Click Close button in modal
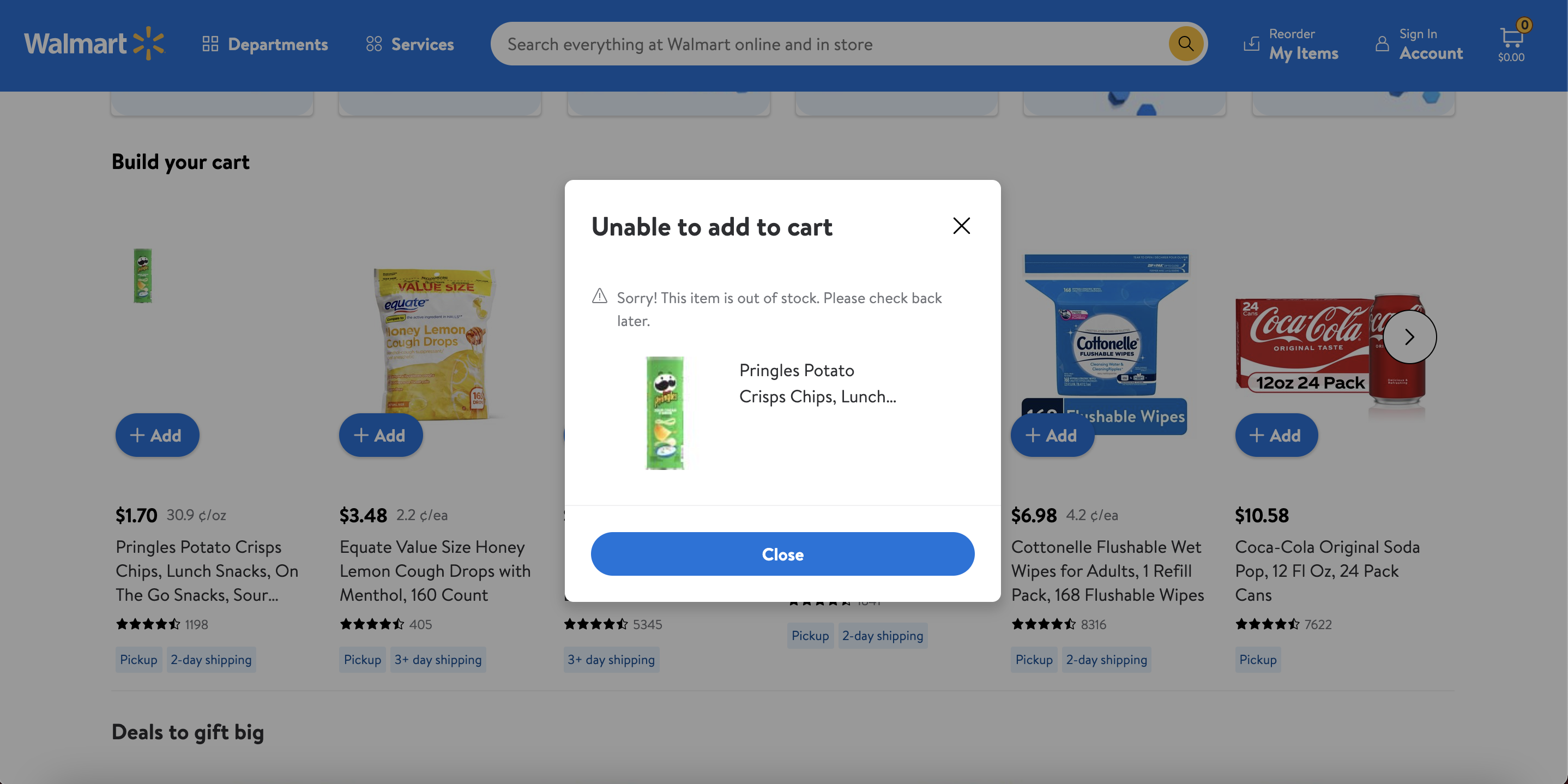Viewport: 1568px width, 784px height. 783,553
